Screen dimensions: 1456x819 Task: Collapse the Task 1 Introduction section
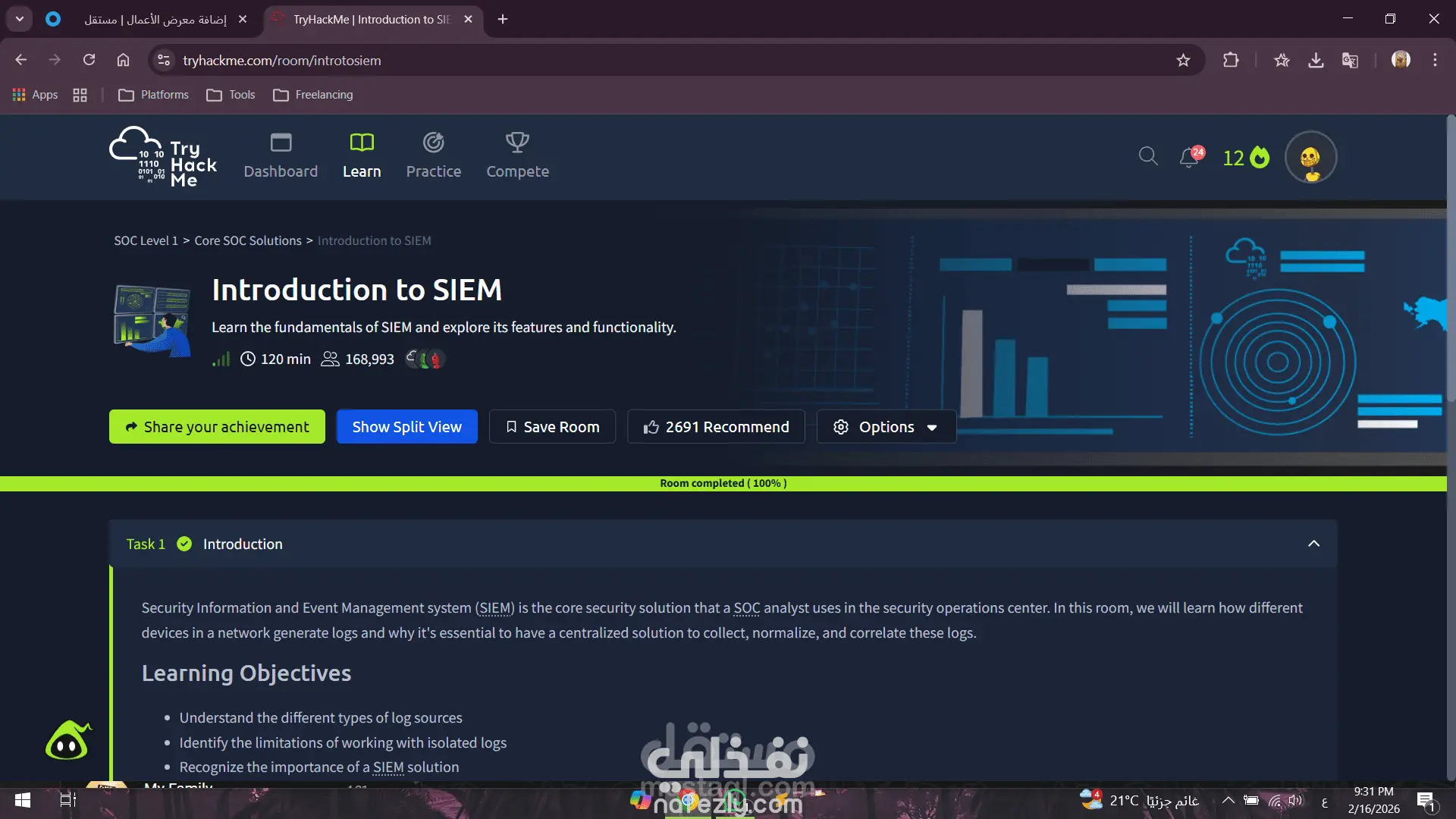pyautogui.click(x=1313, y=544)
